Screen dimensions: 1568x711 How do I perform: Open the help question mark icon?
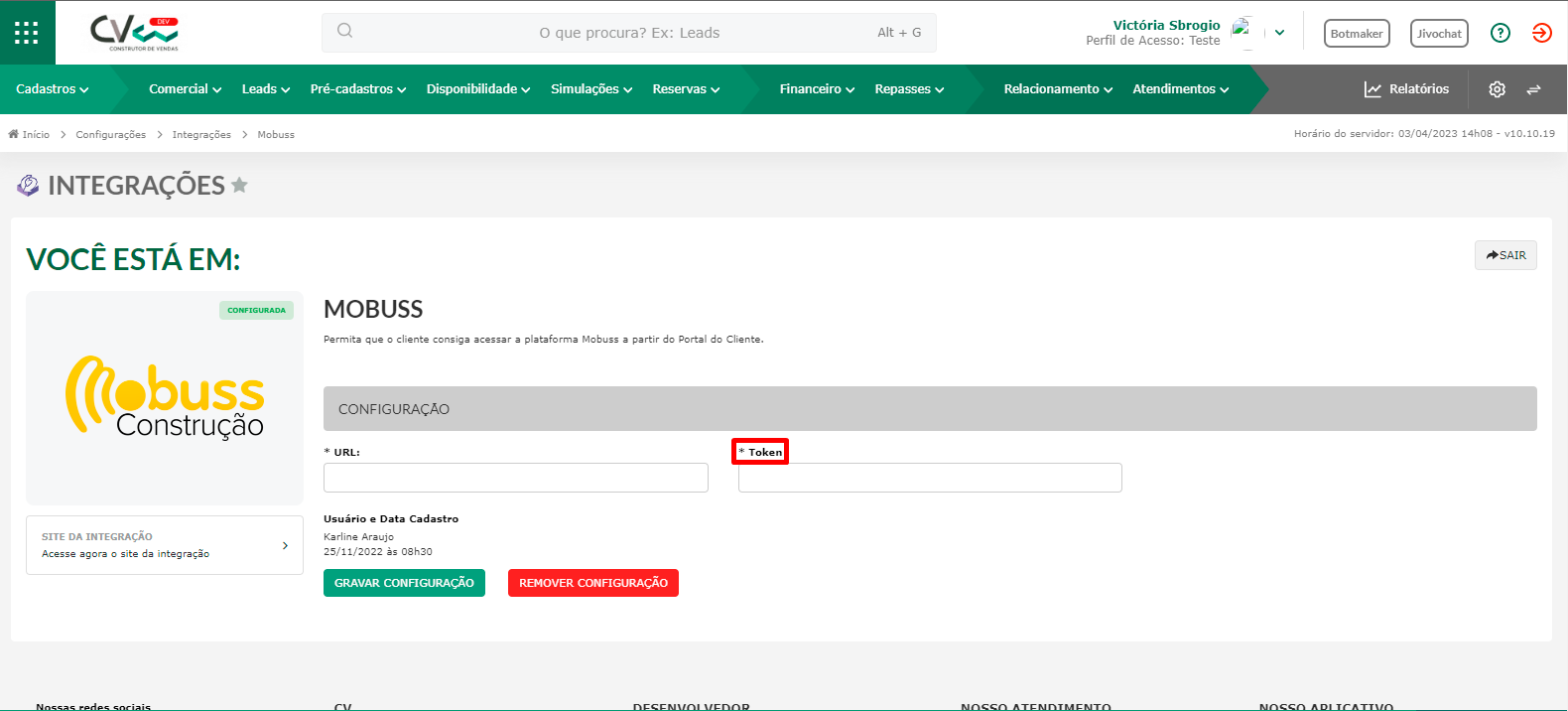coord(1501,33)
